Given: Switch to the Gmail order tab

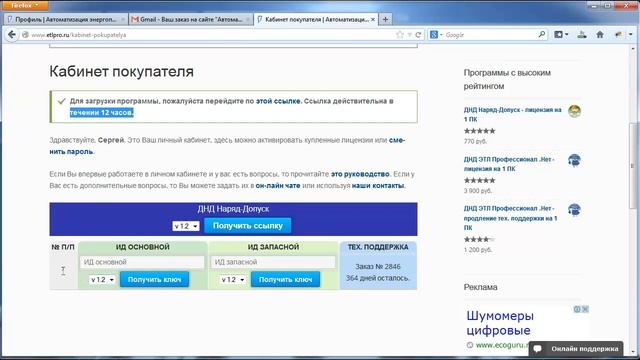Looking at the screenshot, I should (x=191, y=19).
